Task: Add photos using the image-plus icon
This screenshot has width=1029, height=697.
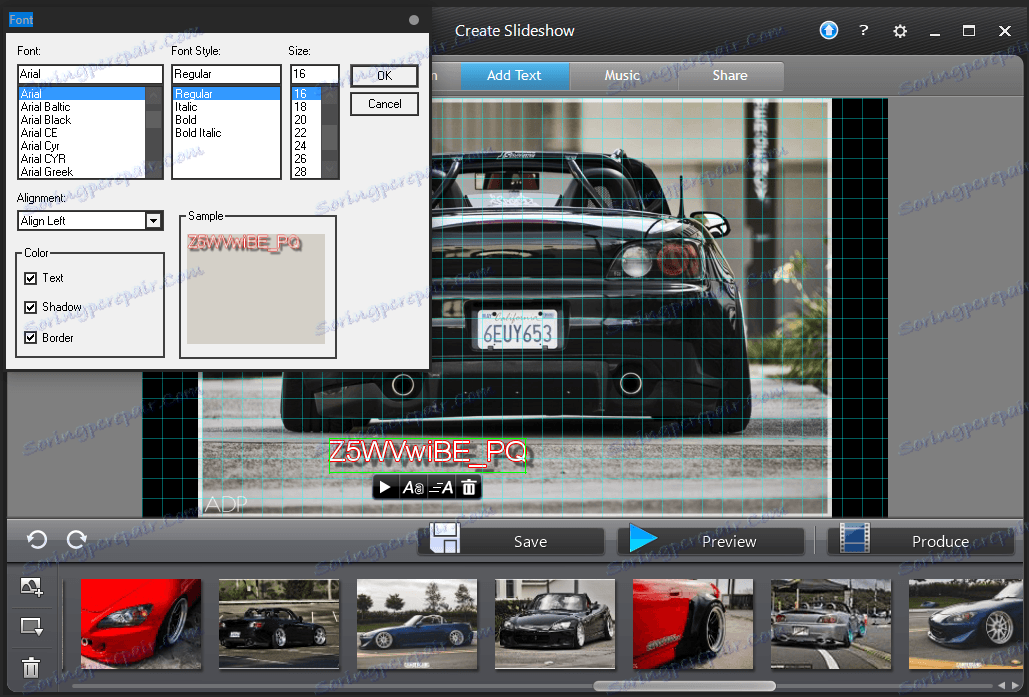Action: [31, 588]
